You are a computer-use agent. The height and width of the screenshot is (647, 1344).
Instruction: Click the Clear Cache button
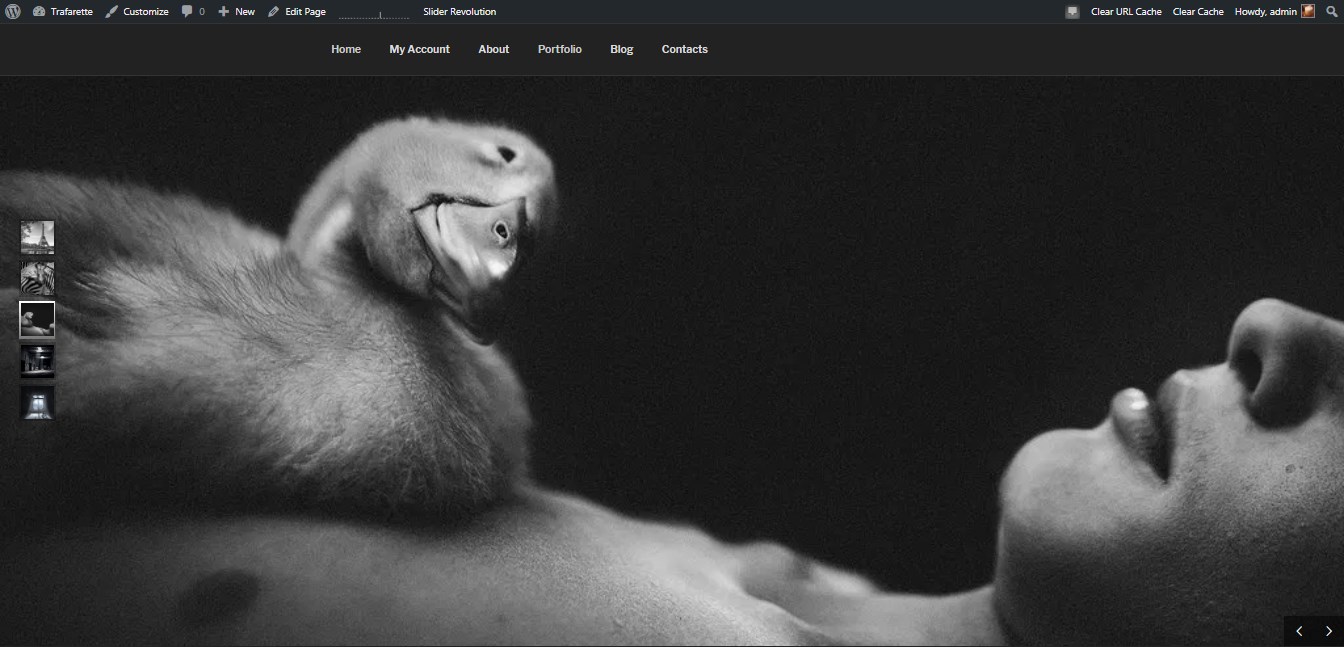(1198, 12)
